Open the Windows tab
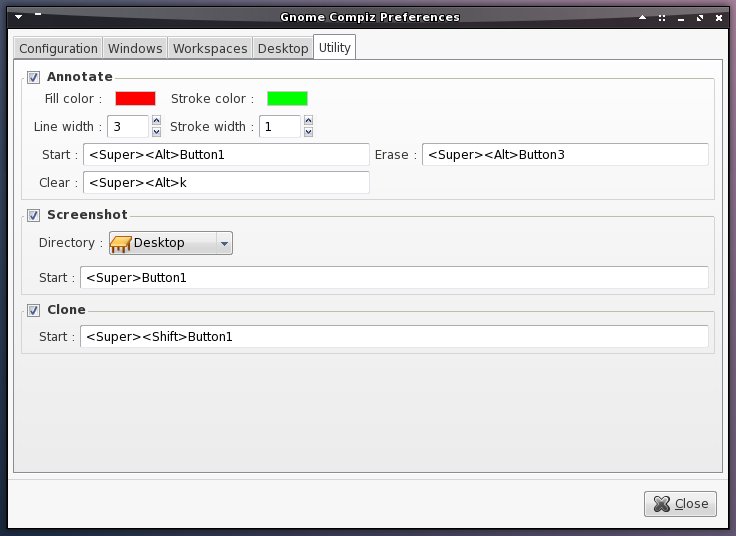Viewport: 736px width, 536px height. [135, 48]
